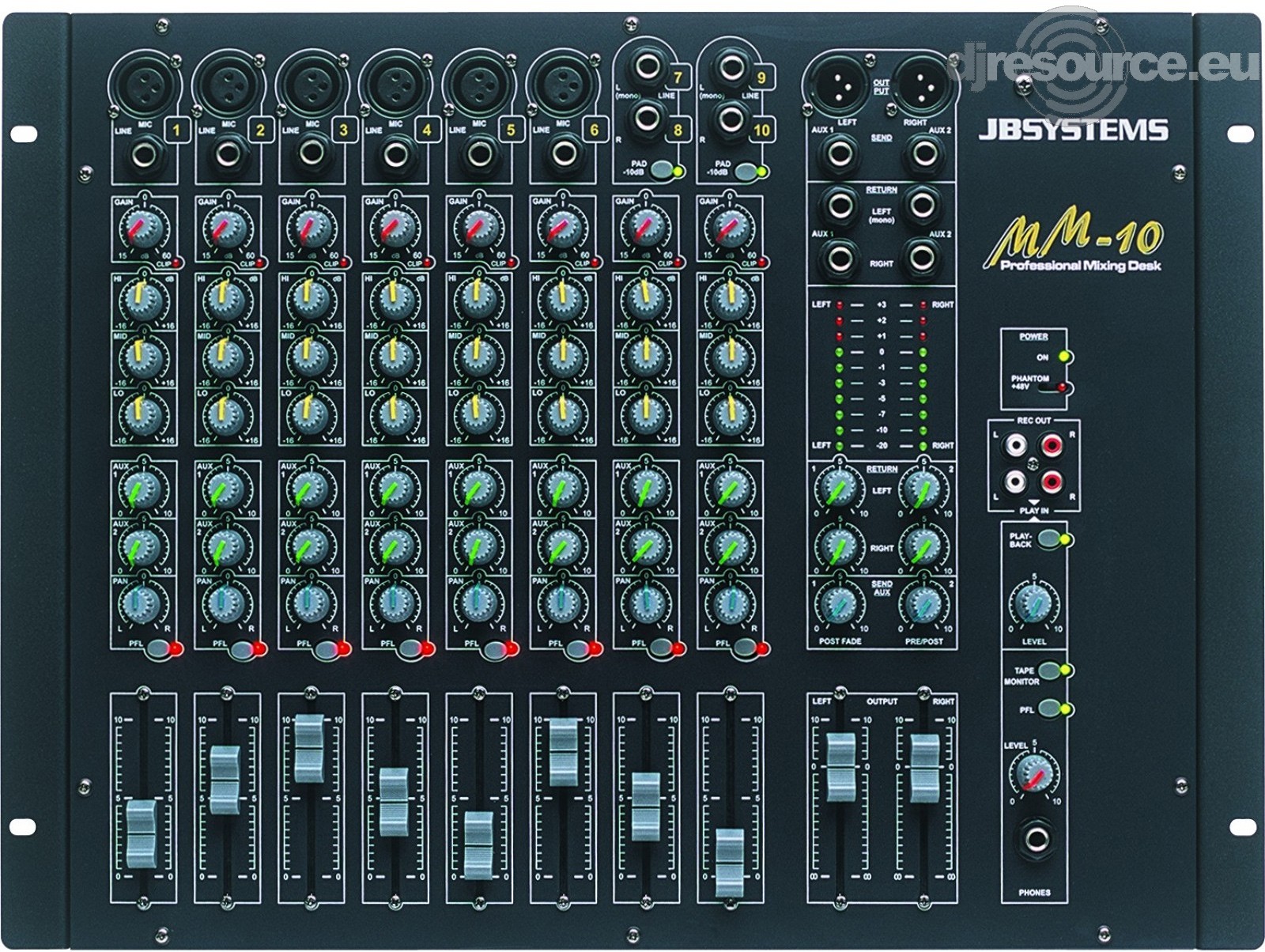This screenshot has height=952, width=1265.
Task: Click the AUX 2 return RIGHT jack
Action: pyautogui.click(x=923, y=258)
